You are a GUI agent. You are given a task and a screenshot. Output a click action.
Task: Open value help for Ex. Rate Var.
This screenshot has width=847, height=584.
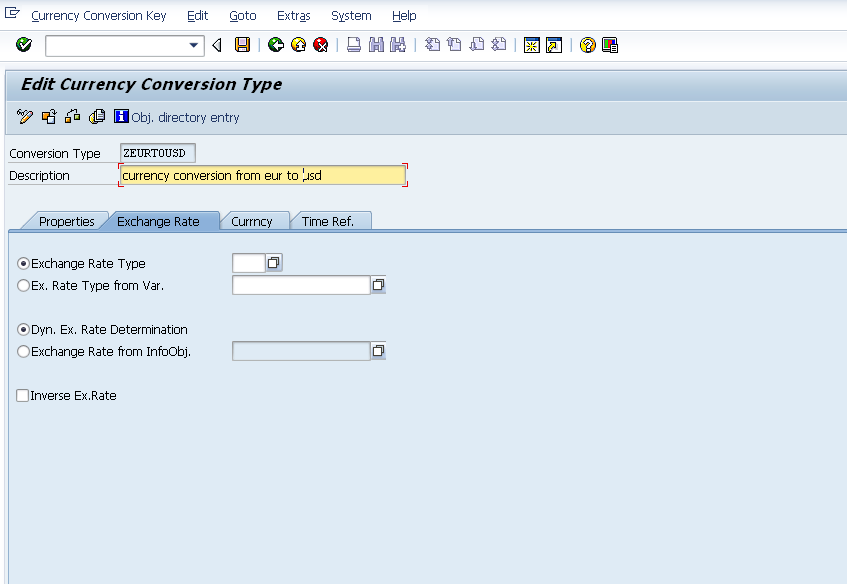click(x=378, y=285)
